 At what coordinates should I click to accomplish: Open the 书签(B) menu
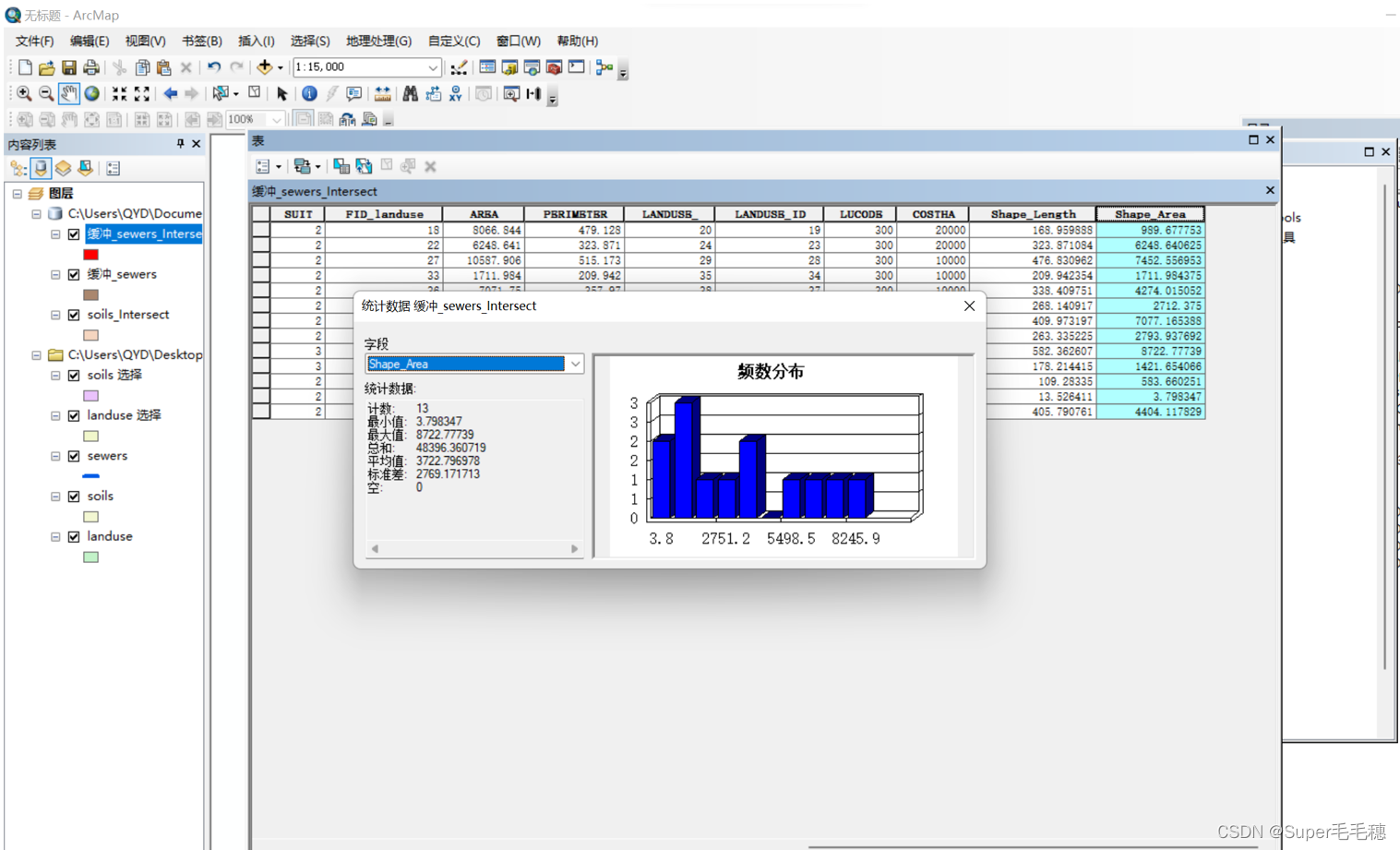point(202,41)
